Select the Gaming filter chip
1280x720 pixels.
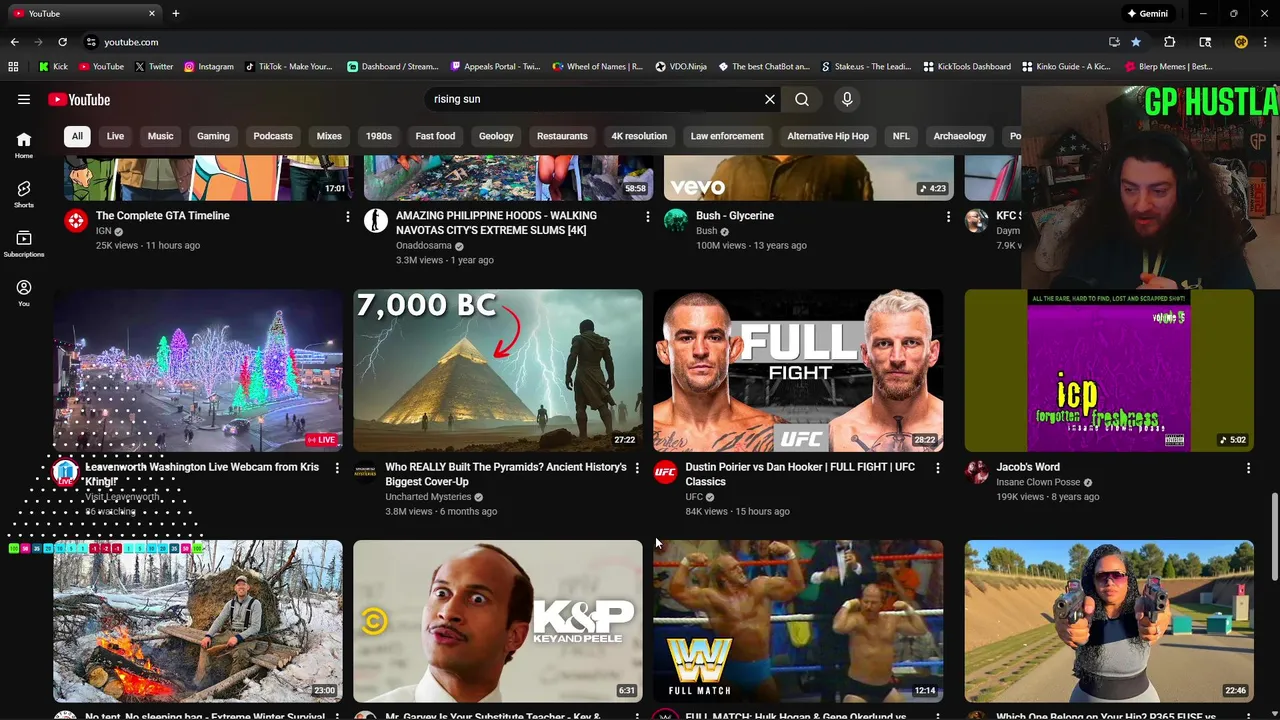tap(213, 136)
